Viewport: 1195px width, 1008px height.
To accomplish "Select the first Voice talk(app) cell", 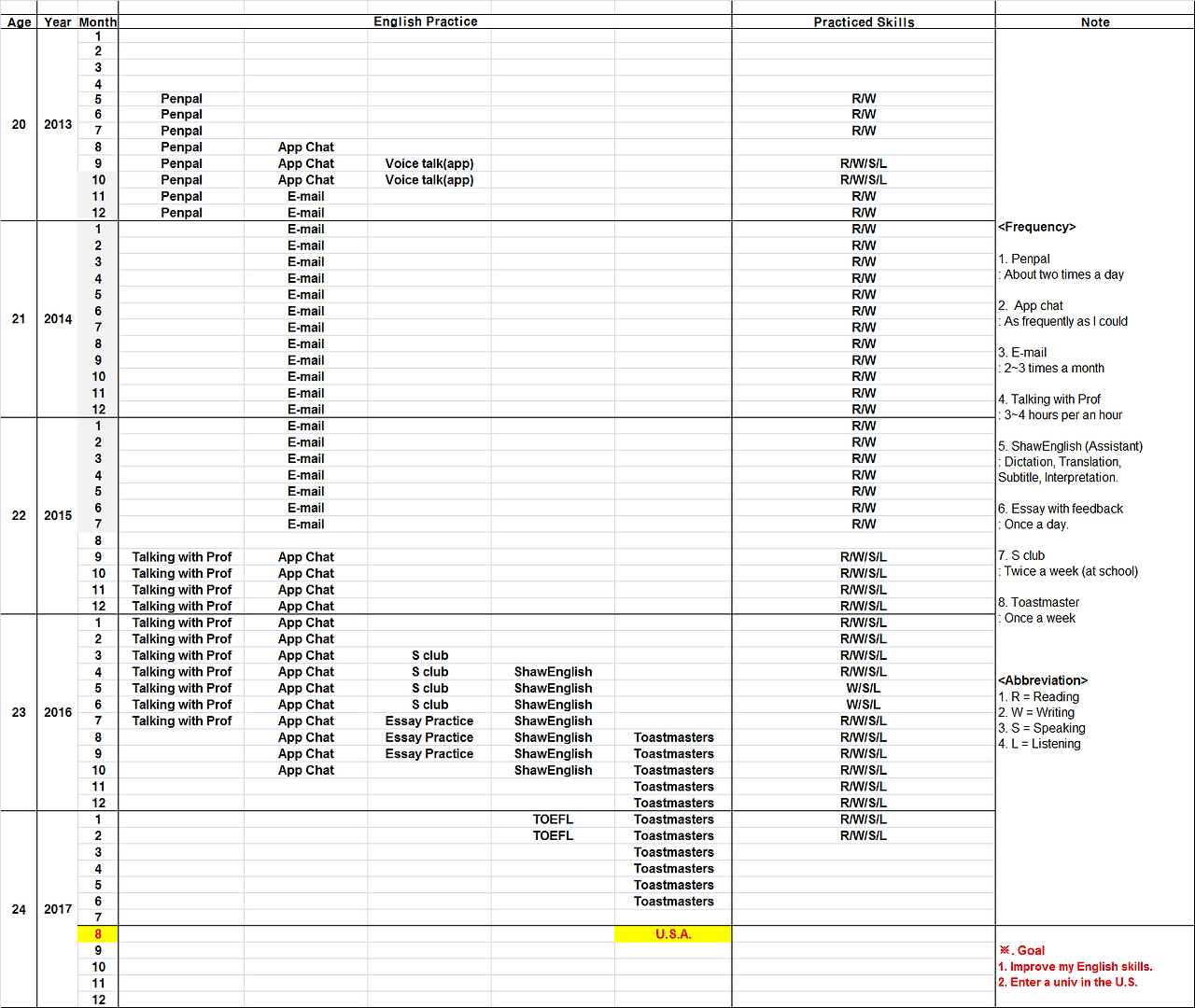I will point(429,163).
